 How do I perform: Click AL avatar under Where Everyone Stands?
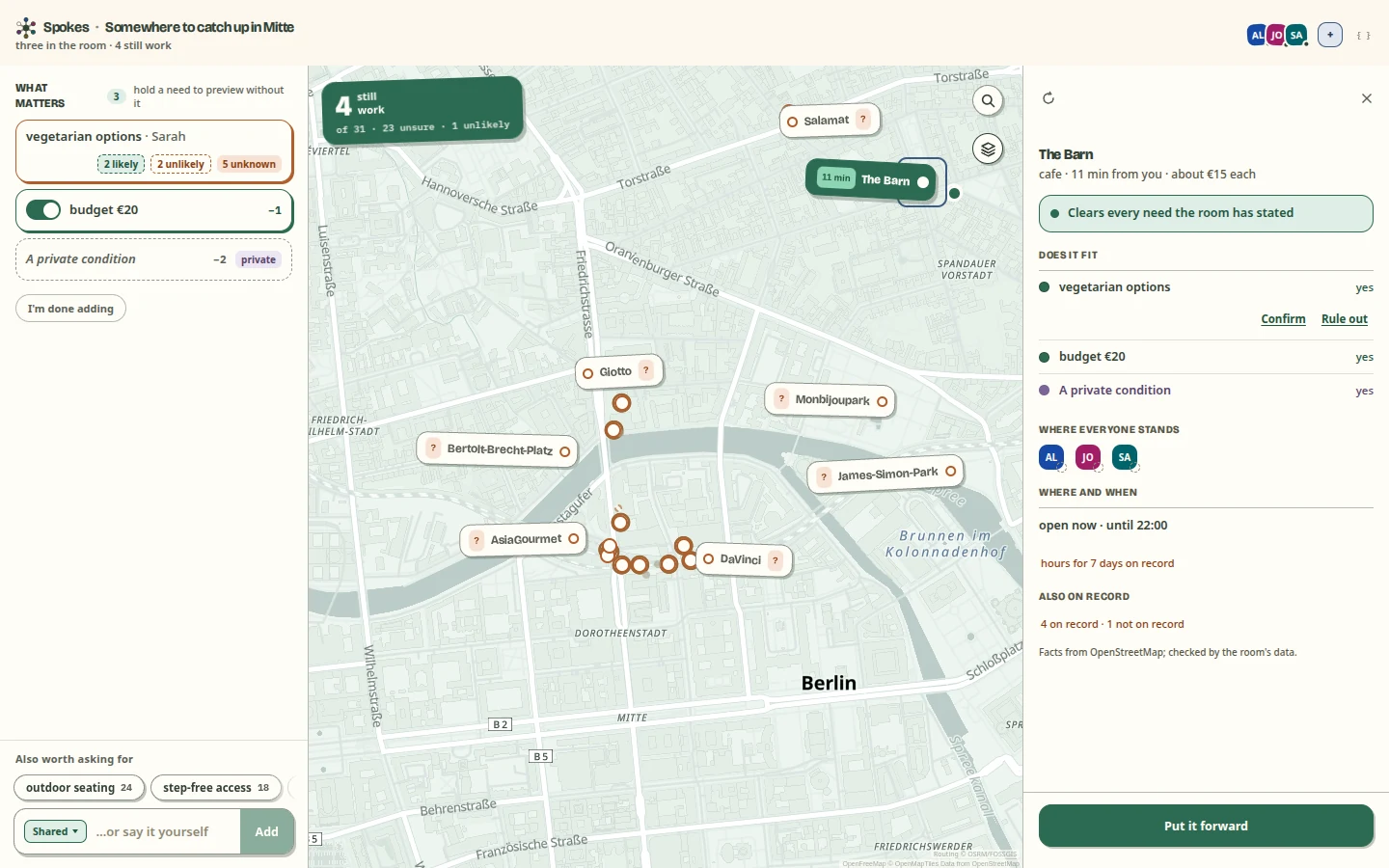1051,457
